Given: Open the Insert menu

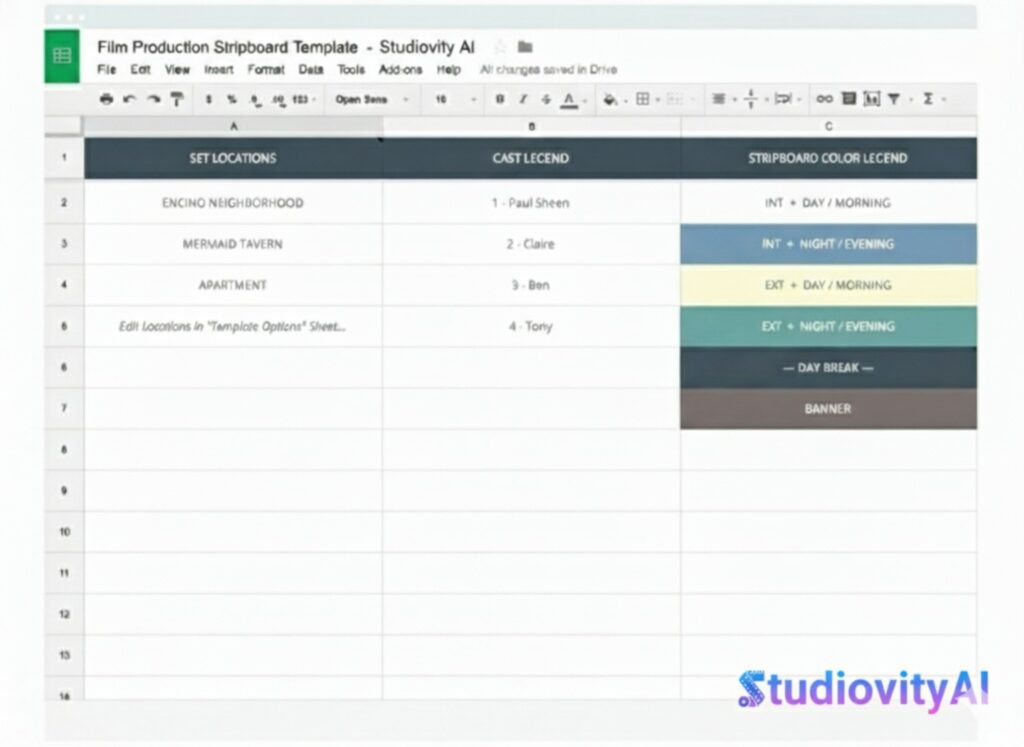Looking at the screenshot, I should coord(219,69).
